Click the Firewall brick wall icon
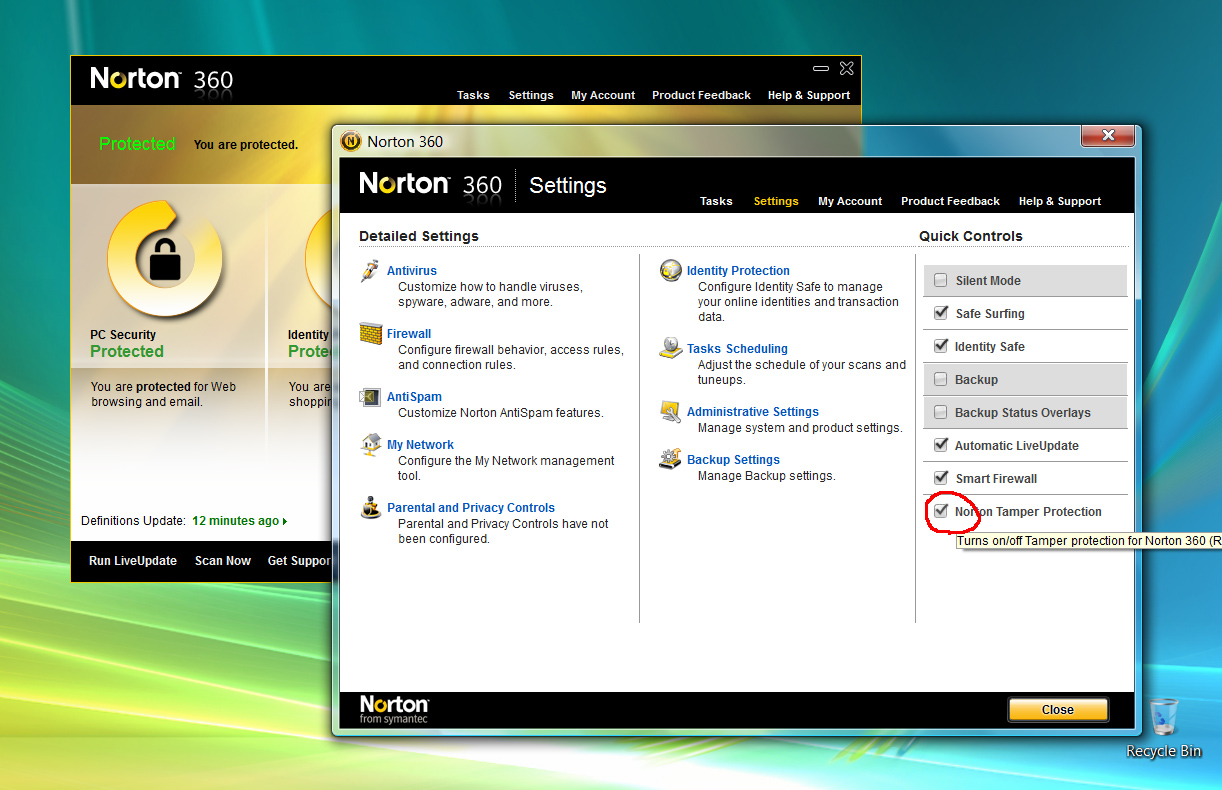Screen dimensions: 1222x790 [x=371, y=334]
